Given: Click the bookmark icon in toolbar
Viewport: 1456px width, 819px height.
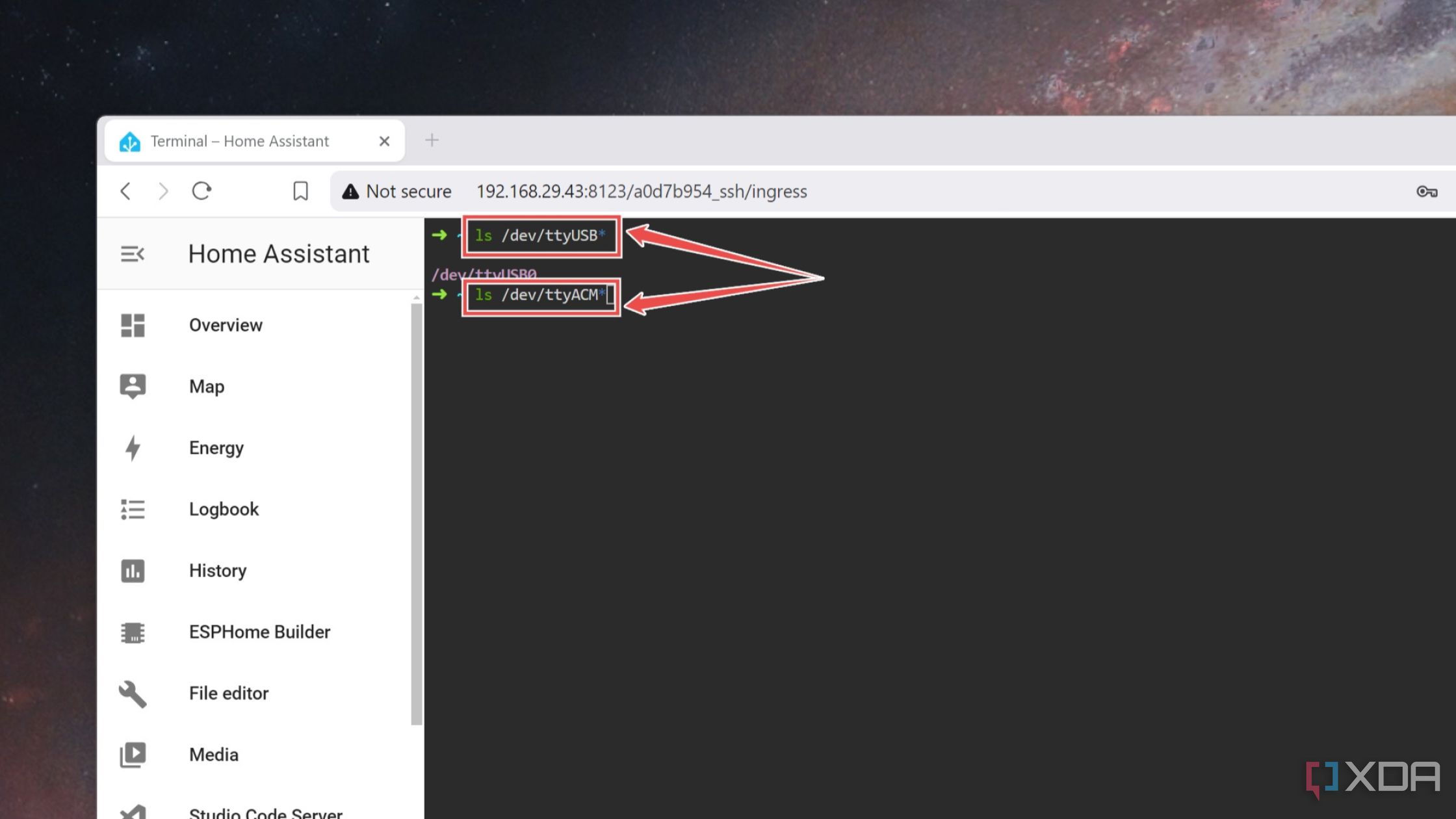Looking at the screenshot, I should coord(300,191).
